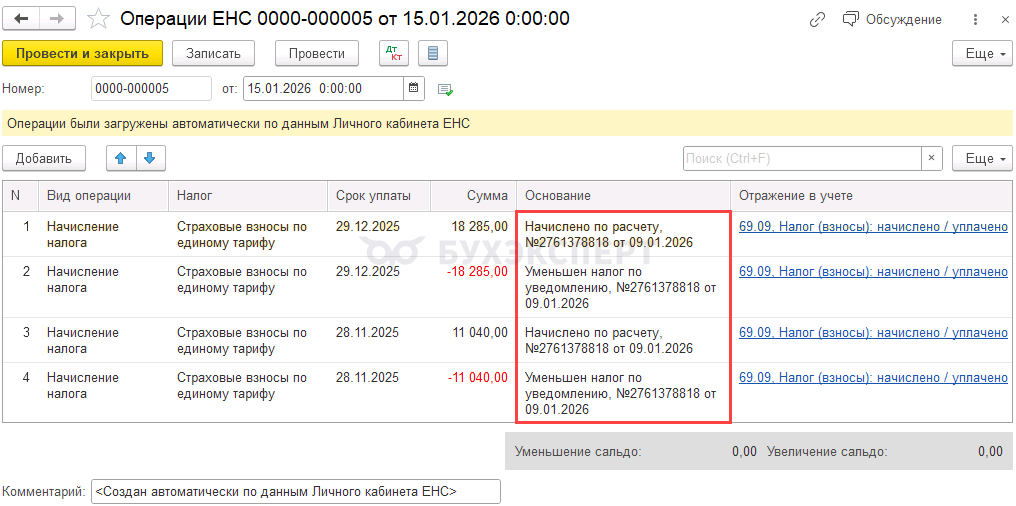Screen dimensions: 1016x506
Task: Open the 69.09 link in row 4
Action: (873, 378)
